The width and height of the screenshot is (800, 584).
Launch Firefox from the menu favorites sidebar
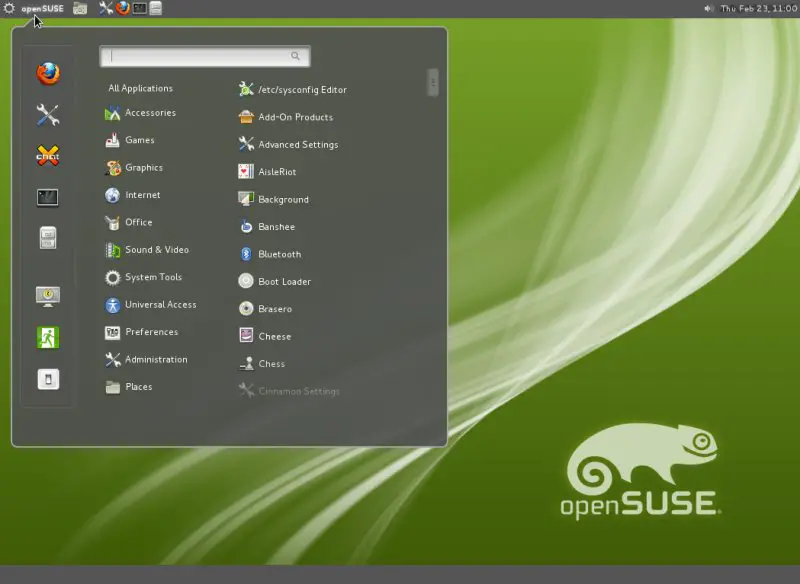(x=48, y=73)
